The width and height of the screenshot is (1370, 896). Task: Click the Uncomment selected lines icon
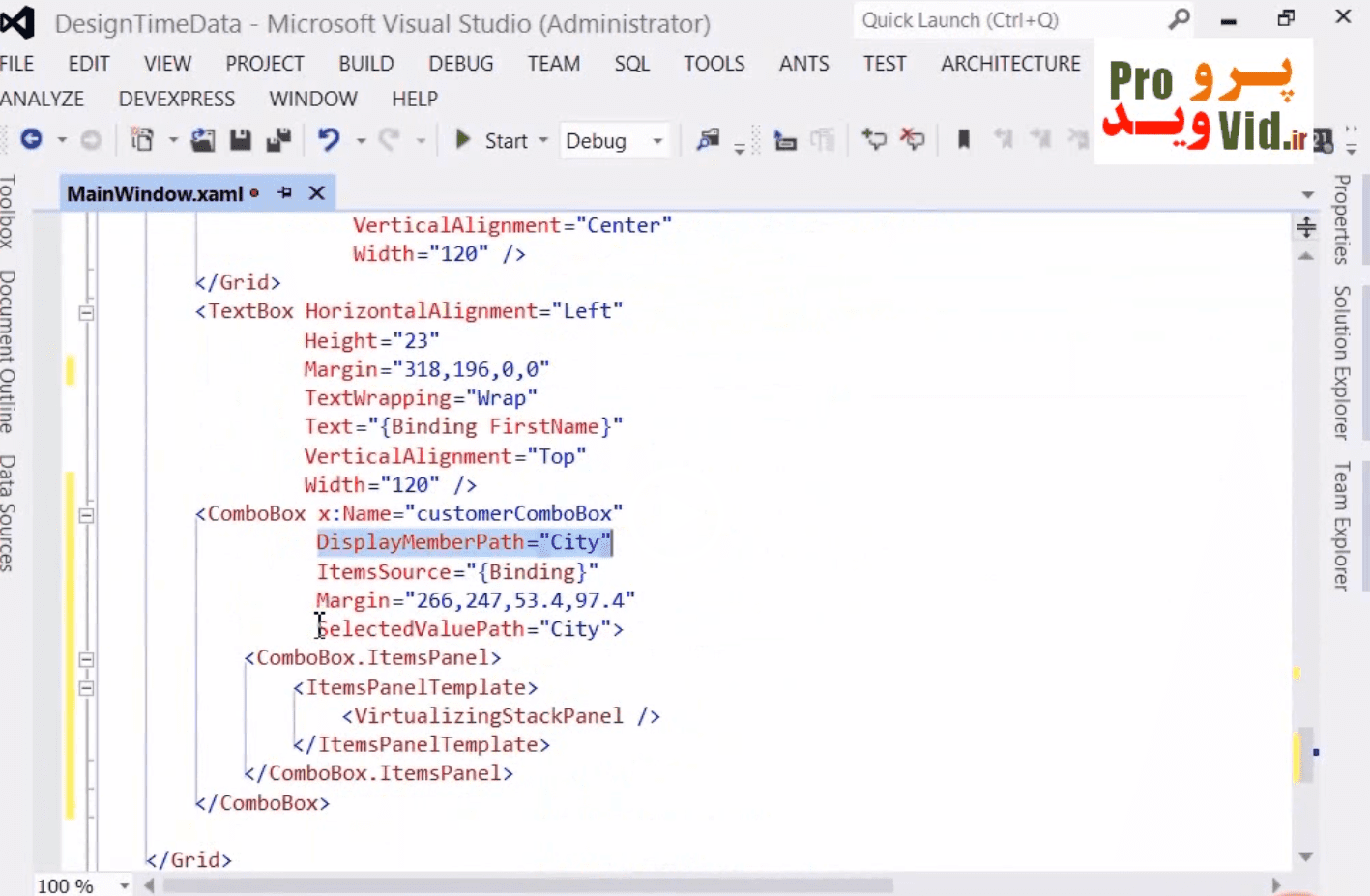click(x=912, y=140)
